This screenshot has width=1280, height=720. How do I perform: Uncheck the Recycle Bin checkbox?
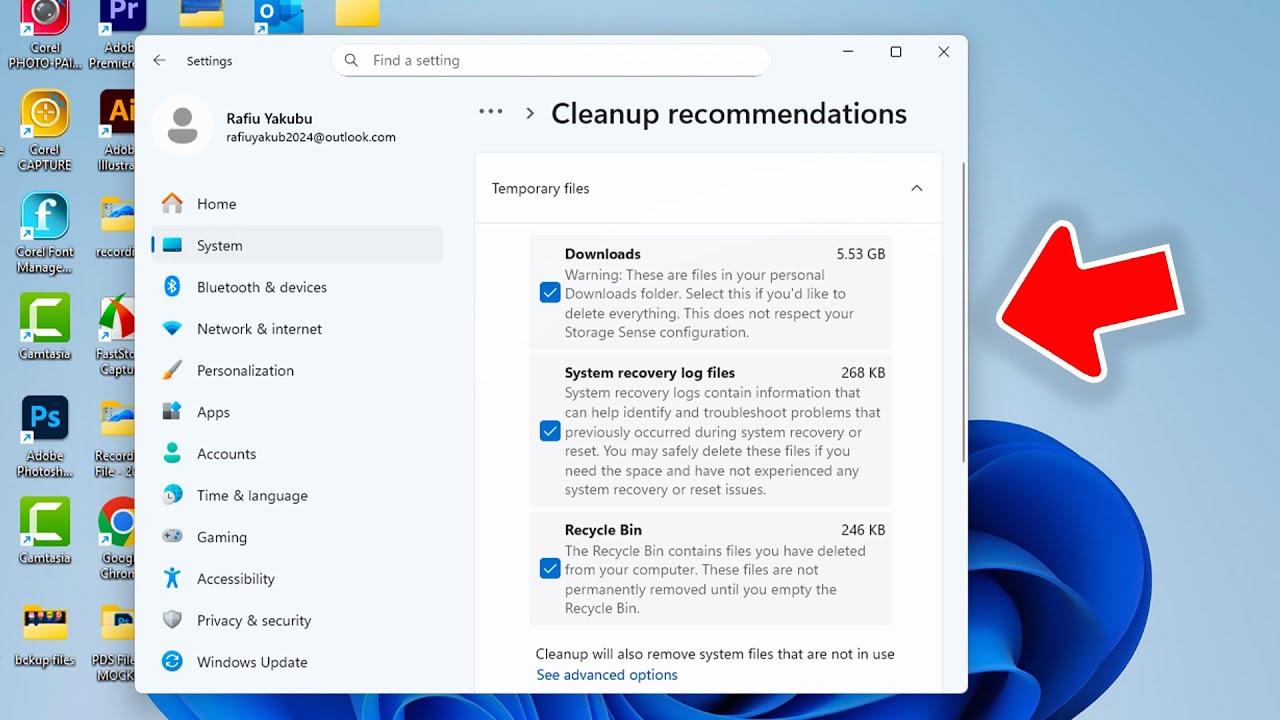pyautogui.click(x=549, y=569)
